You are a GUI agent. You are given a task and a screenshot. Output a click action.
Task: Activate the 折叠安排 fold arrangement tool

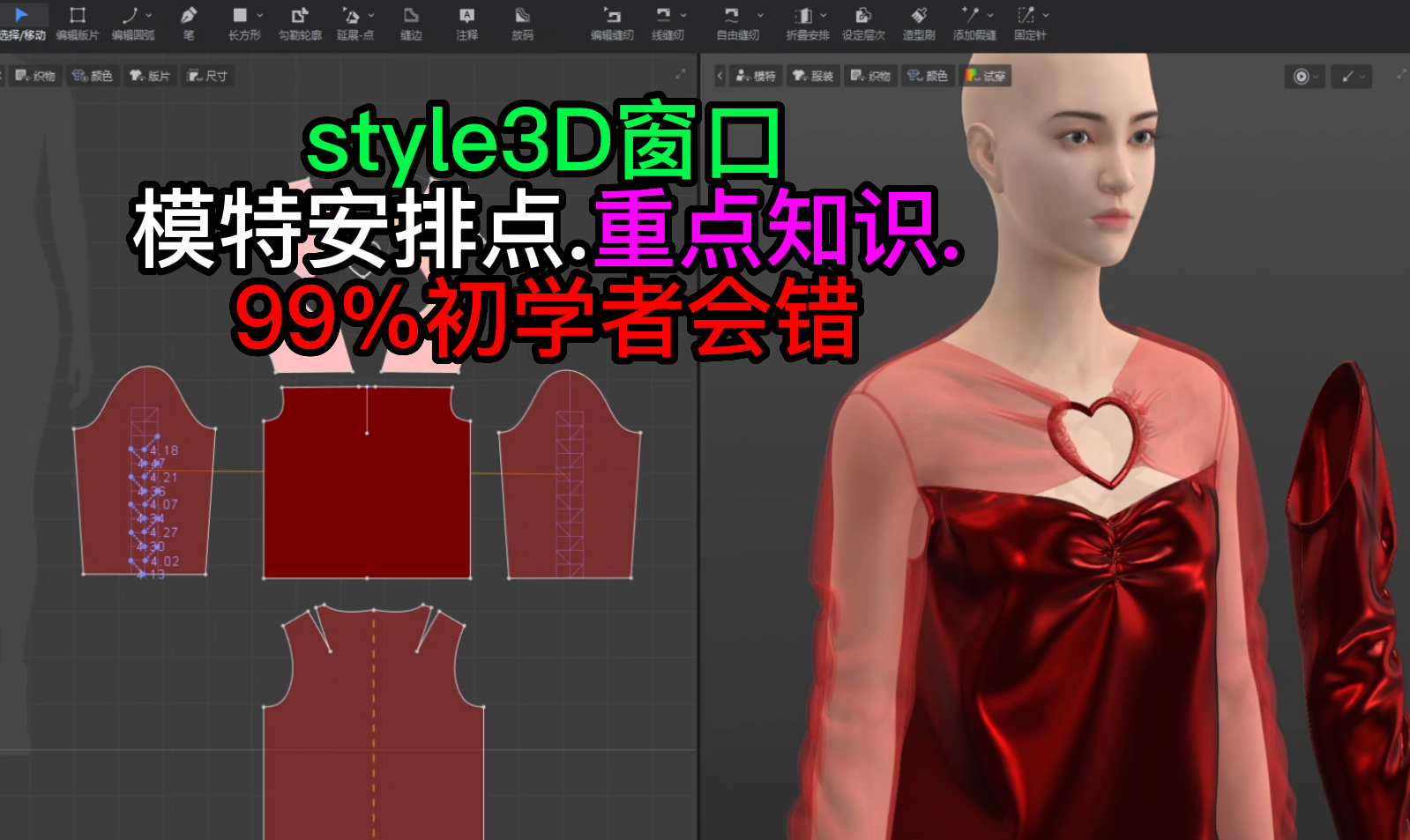click(x=805, y=22)
